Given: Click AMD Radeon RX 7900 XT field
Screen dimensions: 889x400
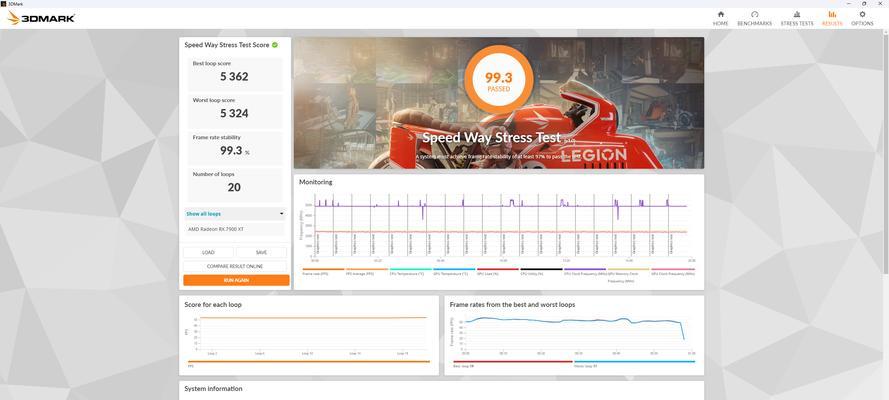Looking at the screenshot, I should [x=235, y=229].
